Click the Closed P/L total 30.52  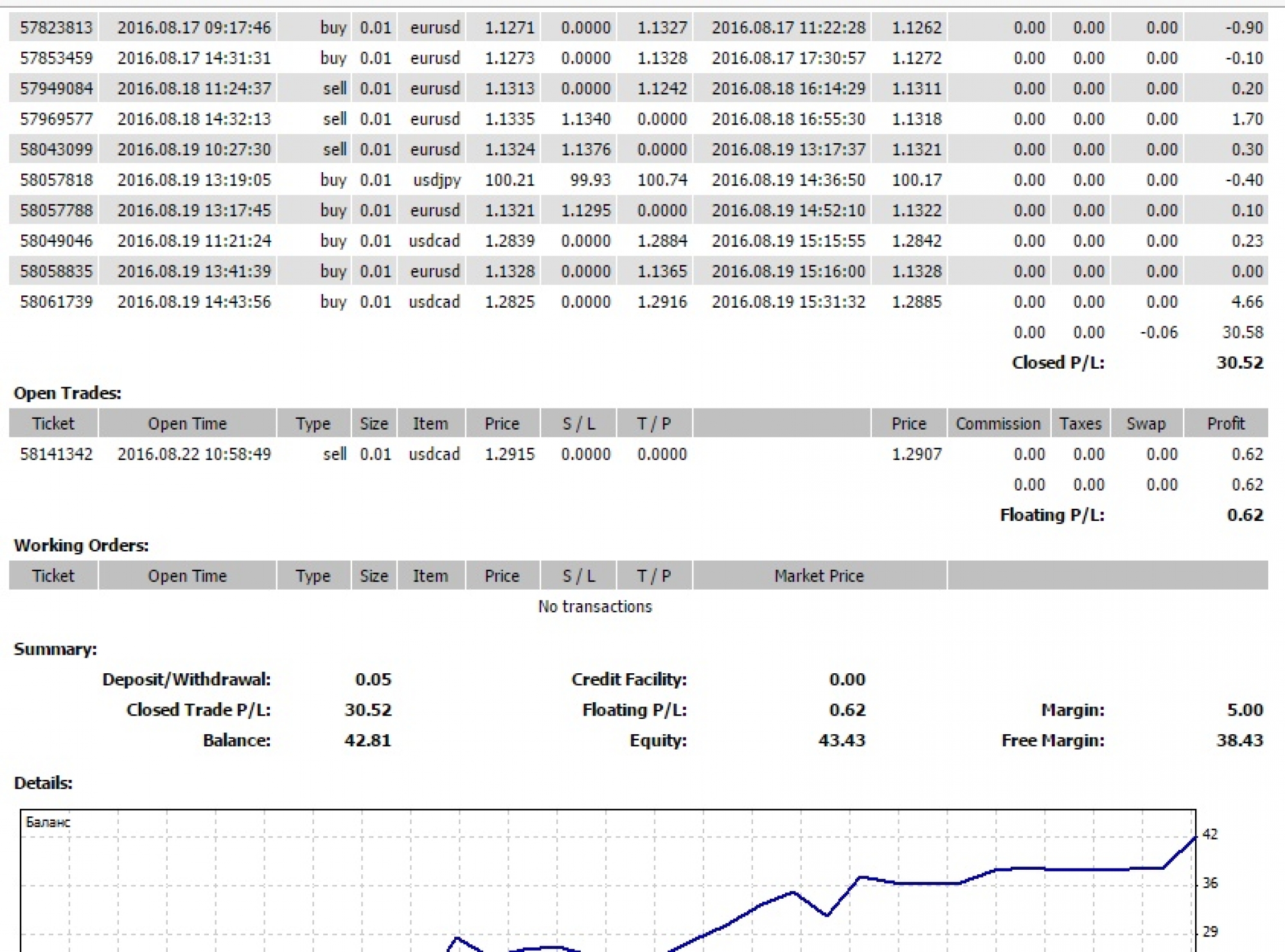(1239, 363)
